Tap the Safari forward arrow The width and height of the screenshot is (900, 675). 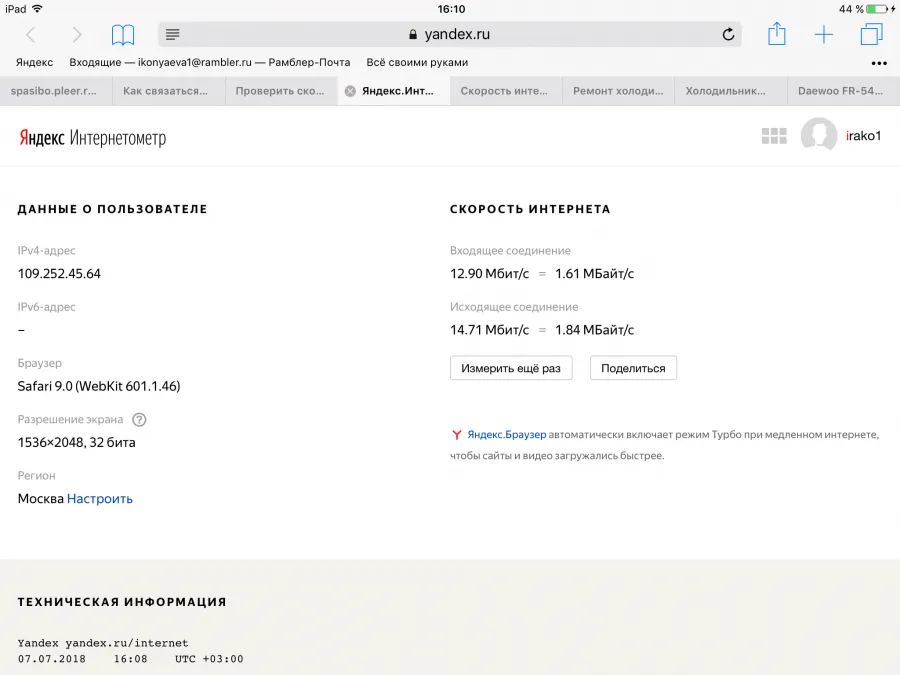76,34
